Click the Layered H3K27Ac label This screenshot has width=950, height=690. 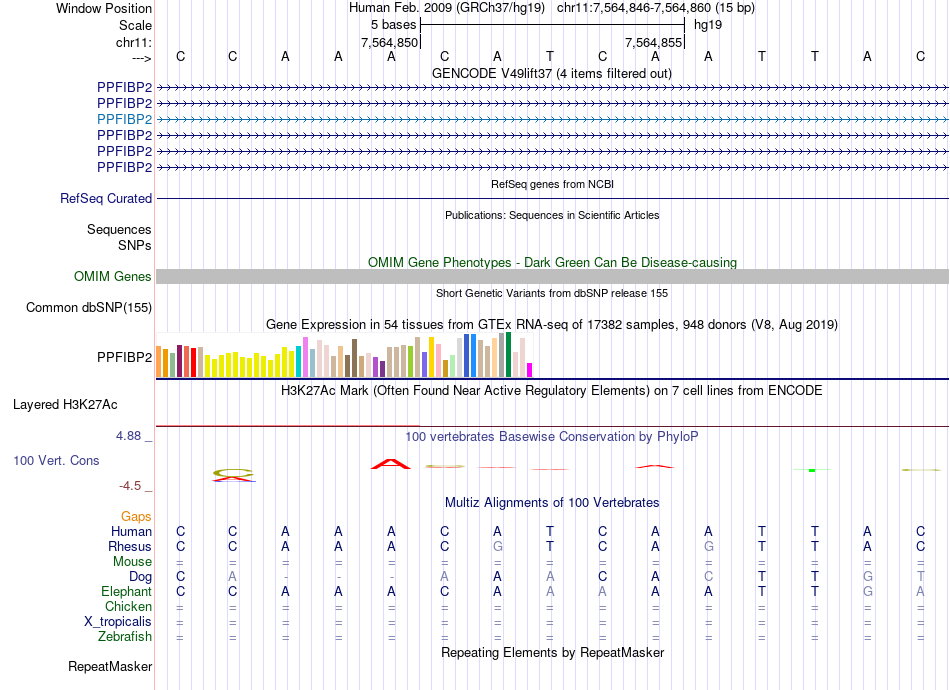tap(65, 405)
